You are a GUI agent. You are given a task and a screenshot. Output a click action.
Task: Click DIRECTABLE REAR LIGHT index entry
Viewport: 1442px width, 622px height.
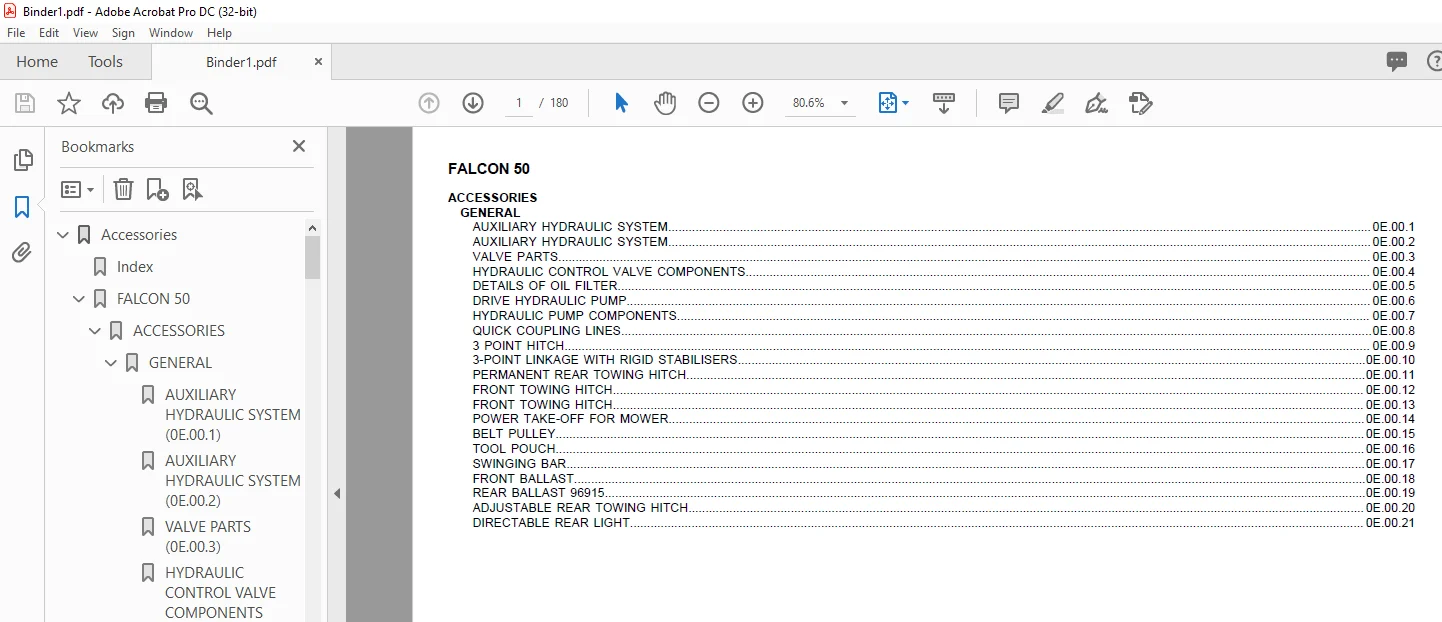551,522
